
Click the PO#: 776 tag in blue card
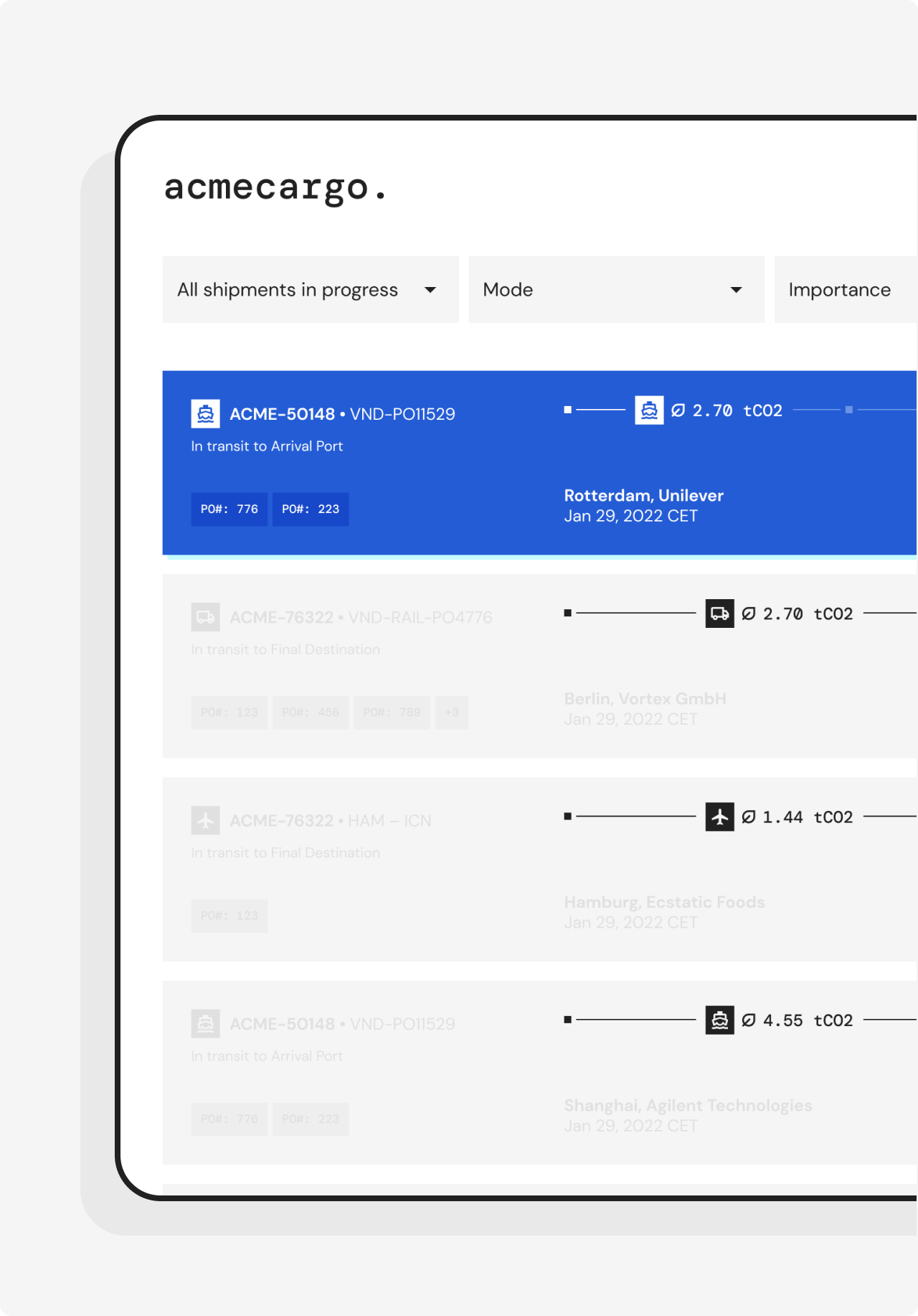pyautogui.click(x=229, y=509)
